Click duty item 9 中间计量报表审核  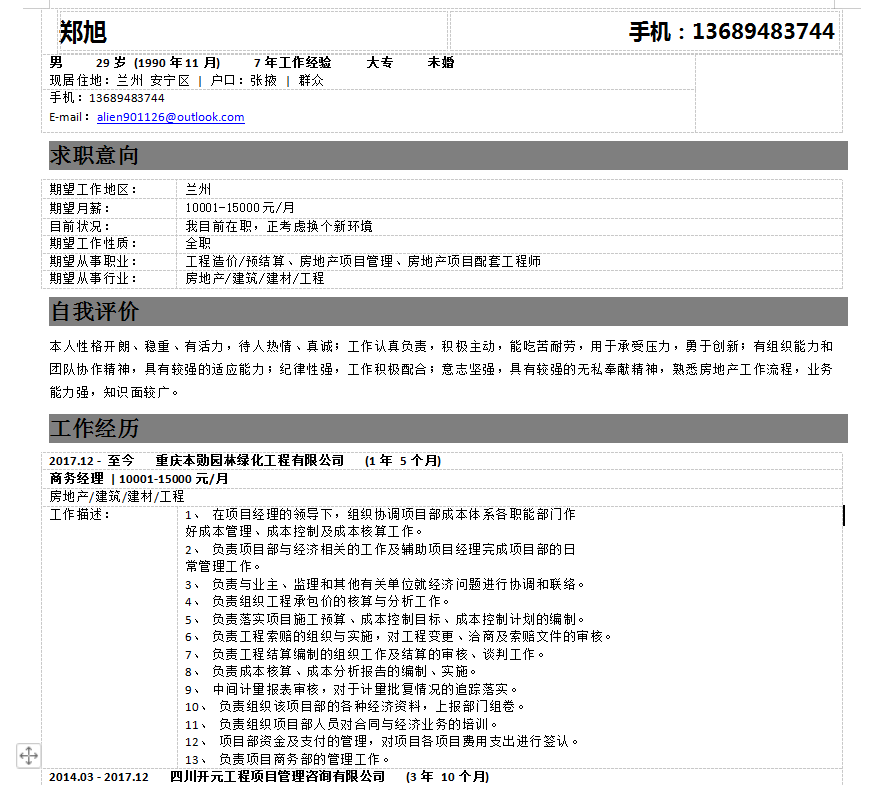[351, 689]
